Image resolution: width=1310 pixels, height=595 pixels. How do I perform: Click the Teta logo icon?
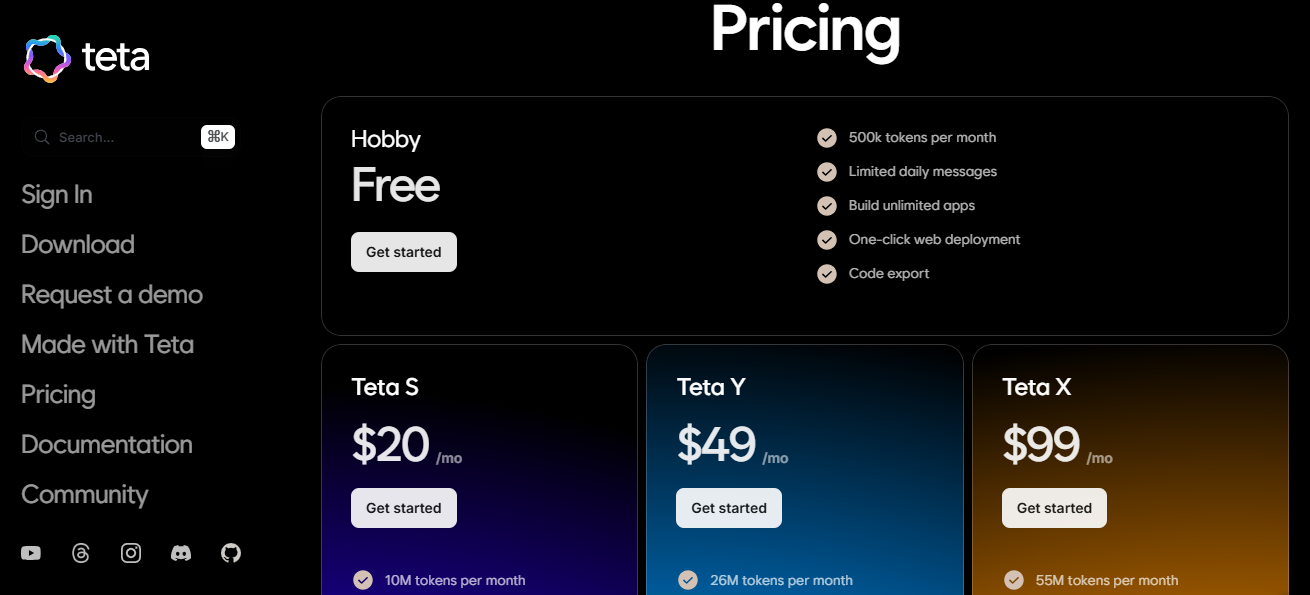(48, 58)
